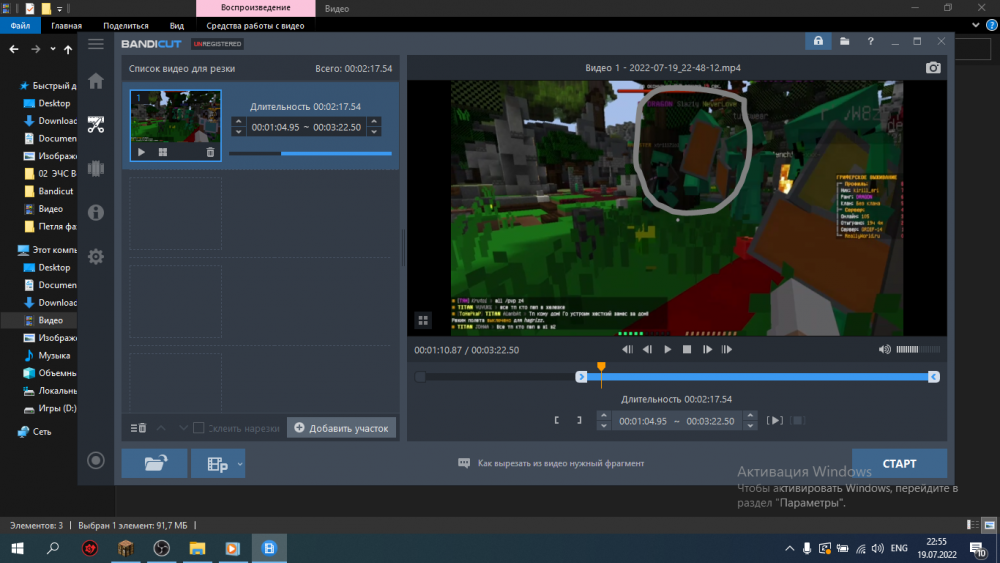Decrease segment 1 end time in list

[374, 132]
